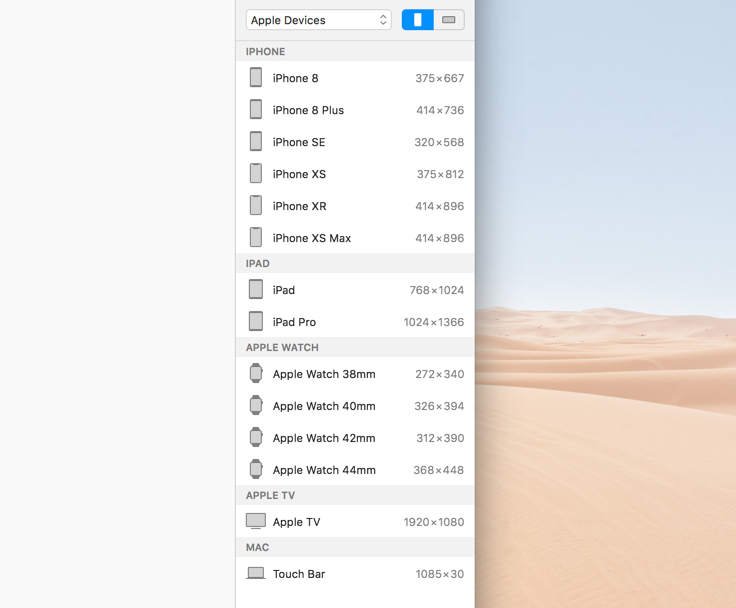Click the iPhone 8 device icon
Screen dimensions: 736x608
(256, 78)
